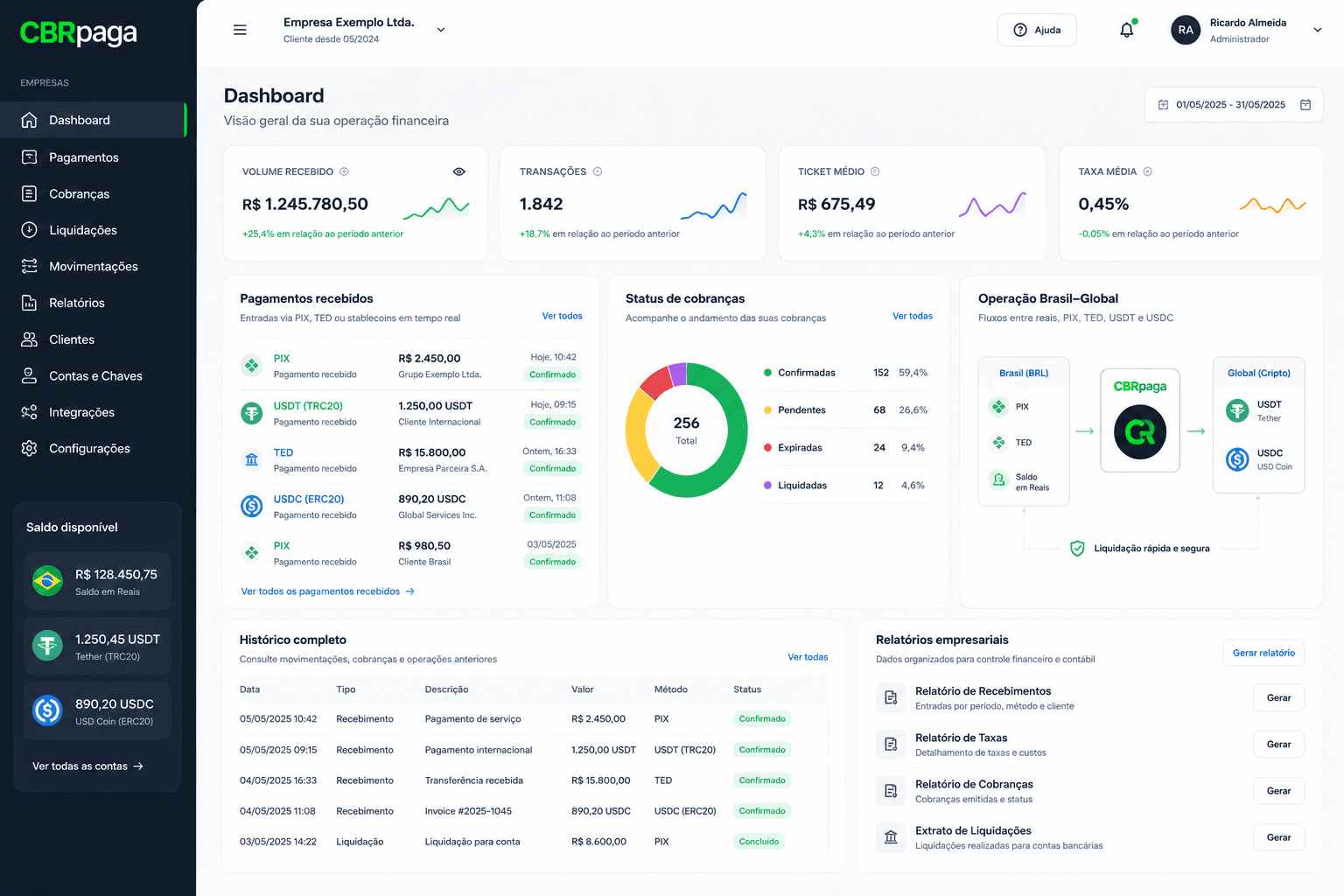The width and height of the screenshot is (1344, 896).
Task: Click Ver todos in Pagamentos recebidos header
Action: coord(562,316)
